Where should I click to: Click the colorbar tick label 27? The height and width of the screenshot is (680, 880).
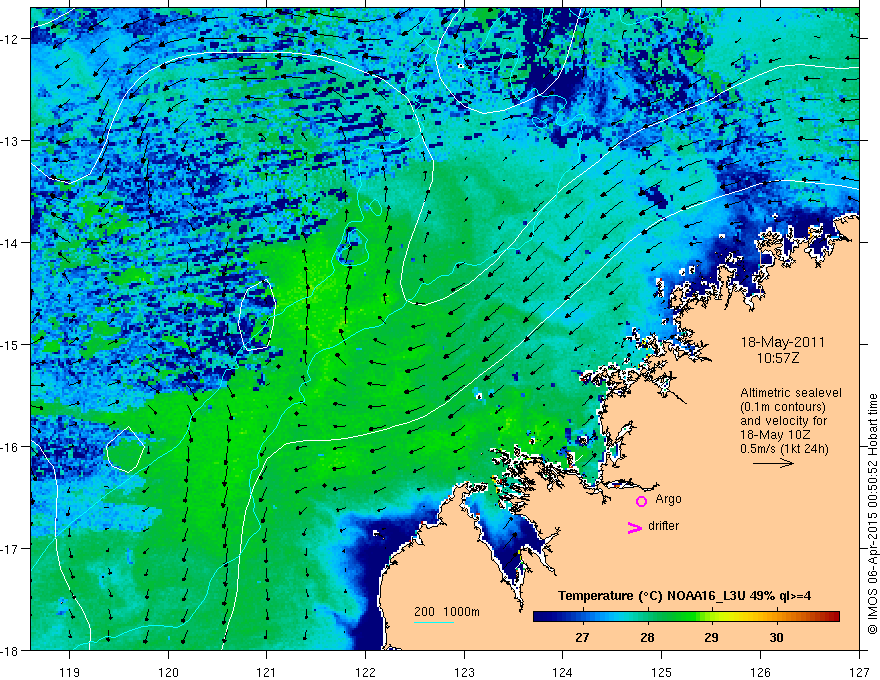tap(582, 637)
